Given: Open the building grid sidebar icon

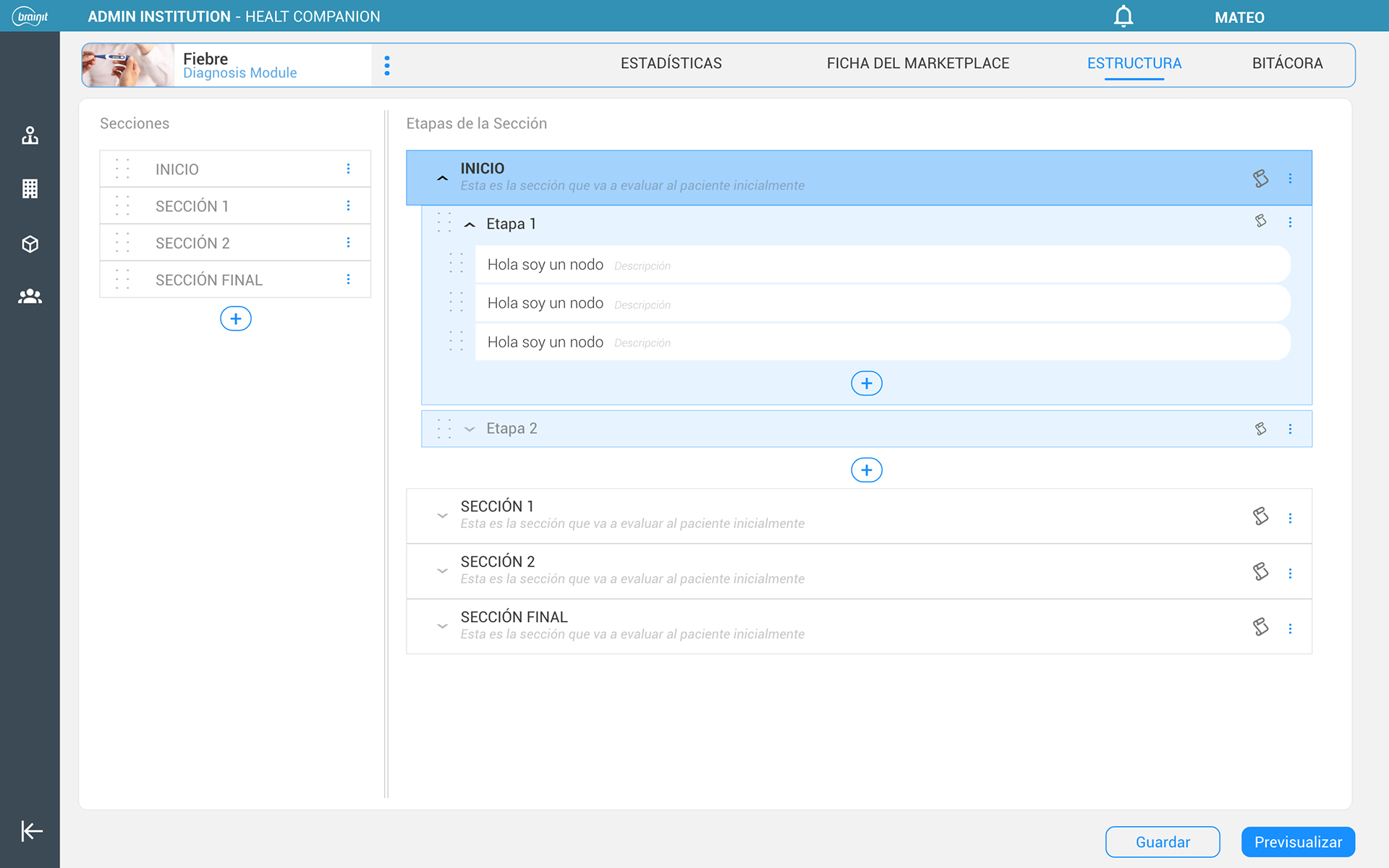Looking at the screenshot, I should 30,189.
